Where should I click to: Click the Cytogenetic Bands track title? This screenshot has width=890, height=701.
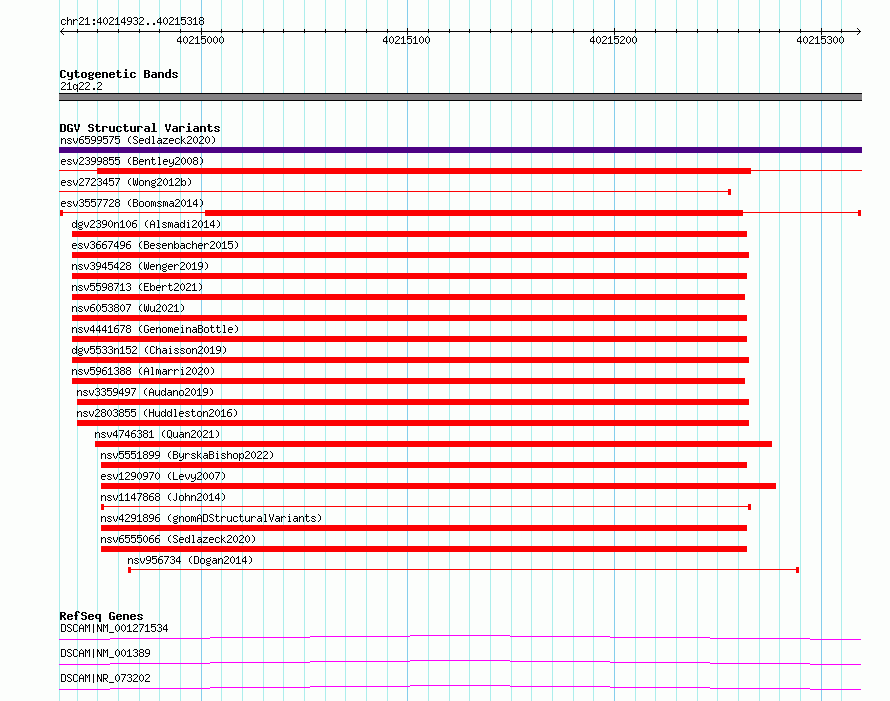[x=119, y=74]
